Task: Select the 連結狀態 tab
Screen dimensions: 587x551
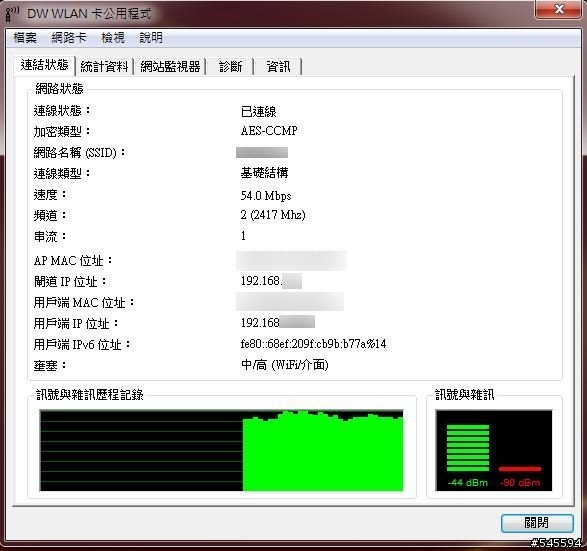Action: (45, 65)
